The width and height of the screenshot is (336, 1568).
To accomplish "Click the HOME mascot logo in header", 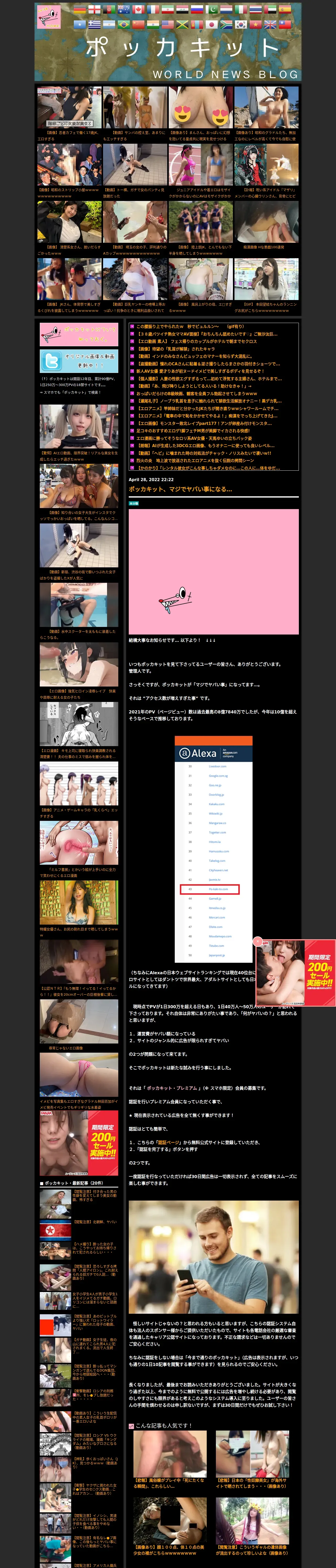I will (x=49, y=16).
